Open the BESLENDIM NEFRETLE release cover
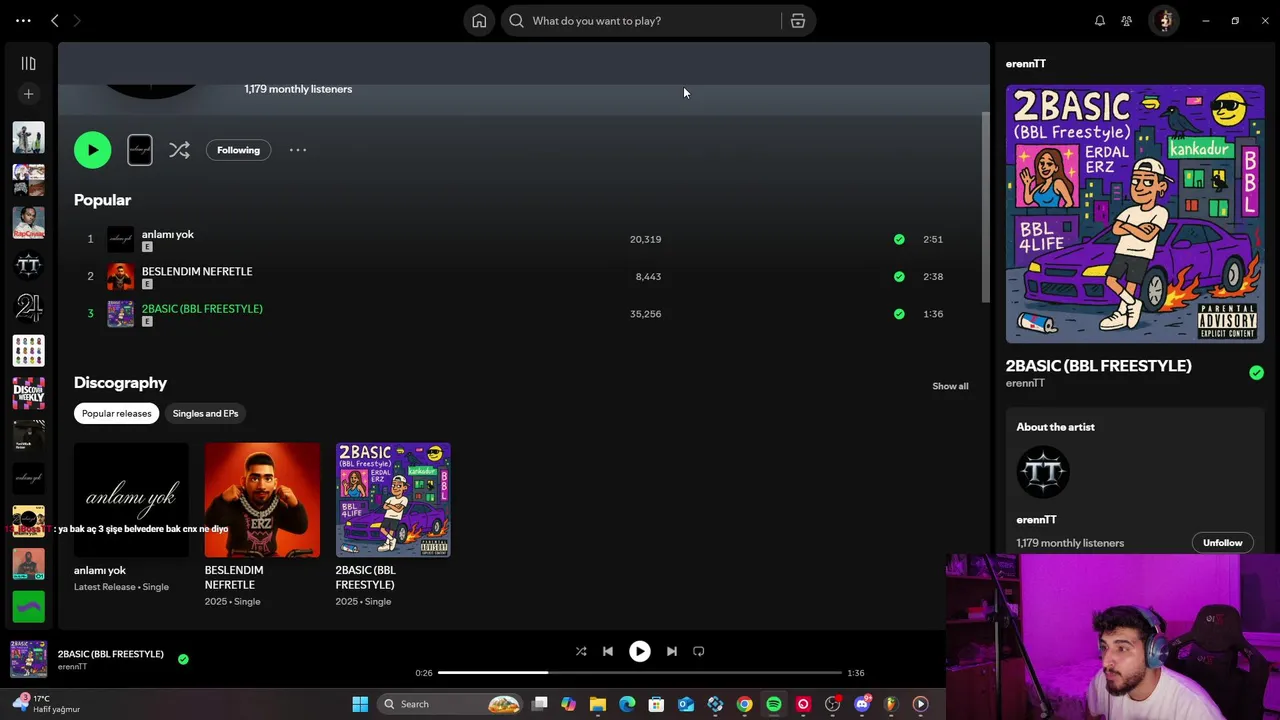The image size is (1280, 720). point(262,500)
